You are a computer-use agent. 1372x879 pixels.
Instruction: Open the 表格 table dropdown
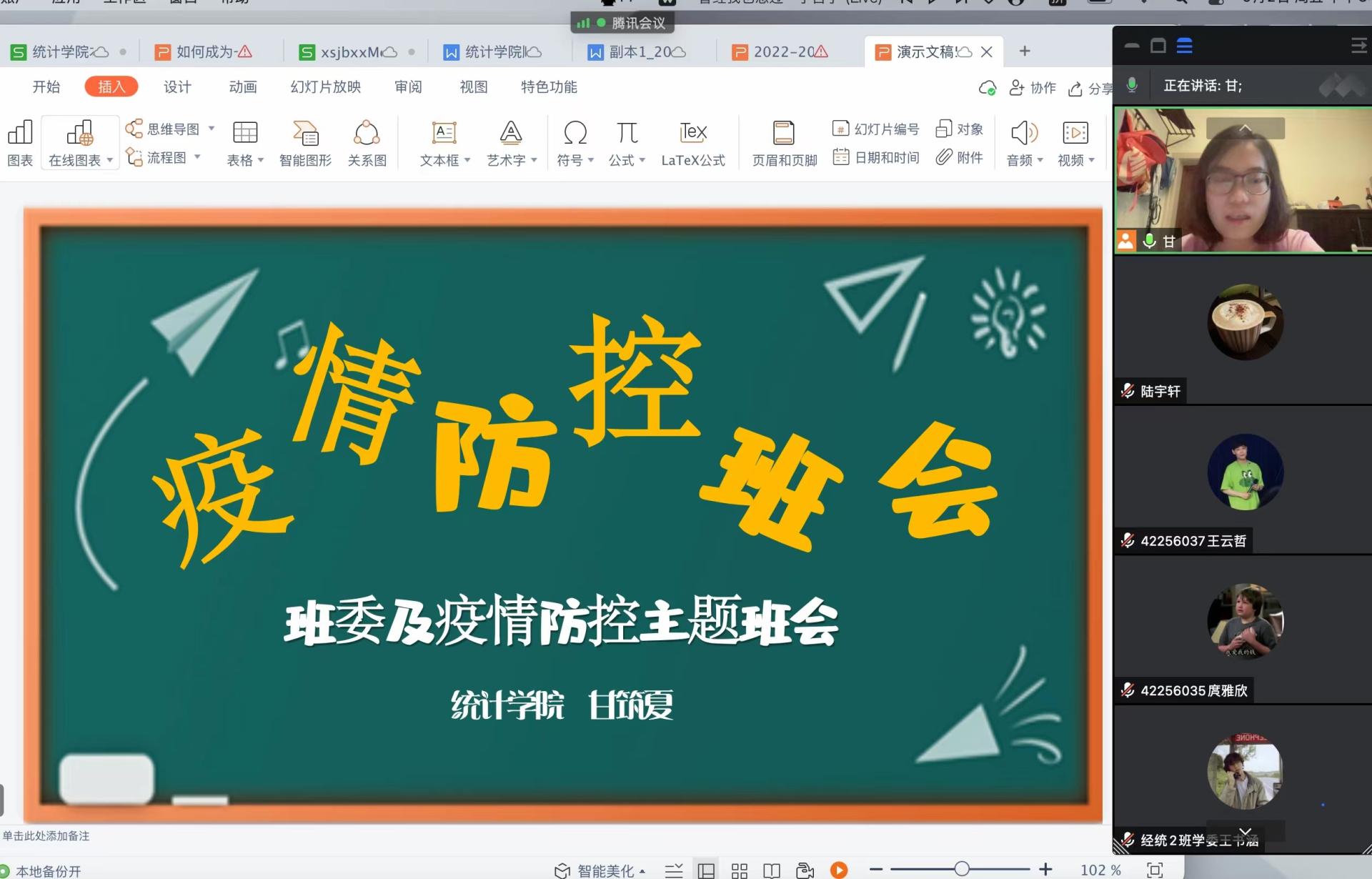click(x=260, y=160)
